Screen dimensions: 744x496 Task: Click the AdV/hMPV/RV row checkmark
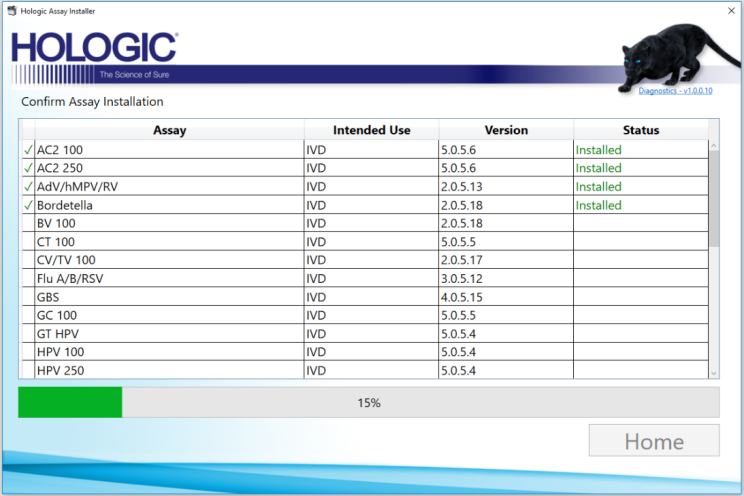[28, 187]
